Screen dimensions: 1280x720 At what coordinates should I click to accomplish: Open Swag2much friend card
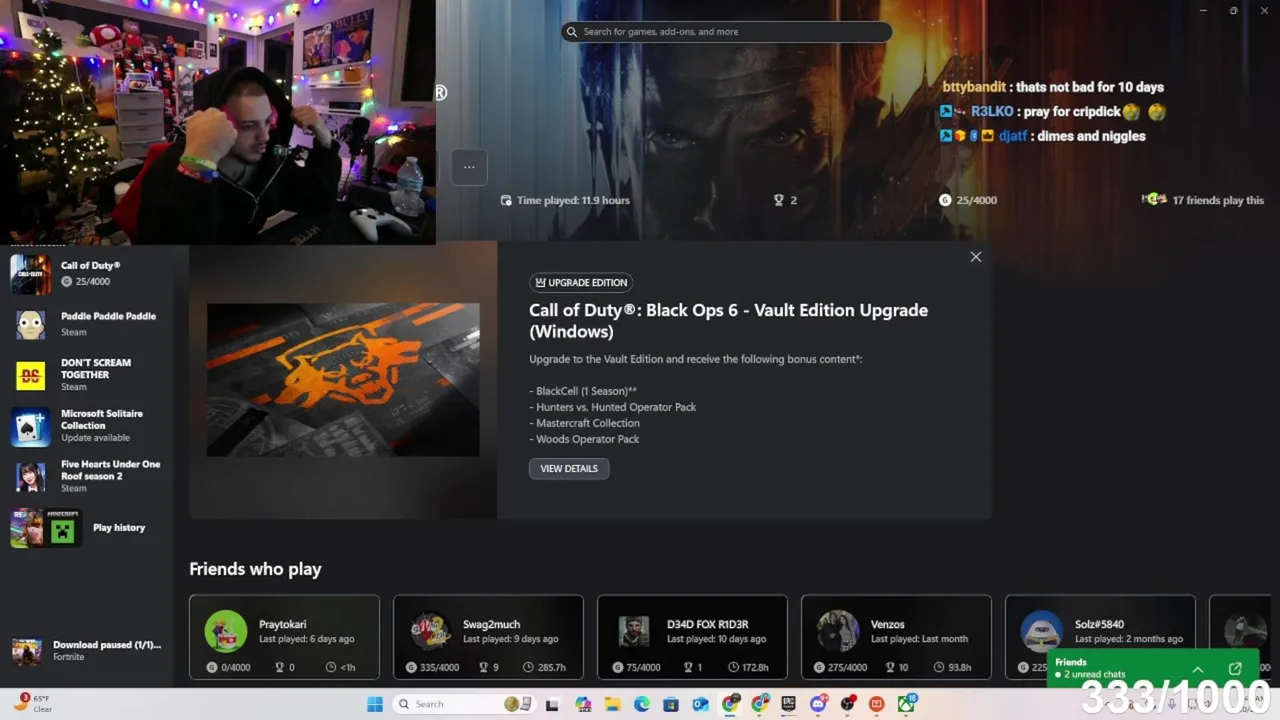(488, 637)
